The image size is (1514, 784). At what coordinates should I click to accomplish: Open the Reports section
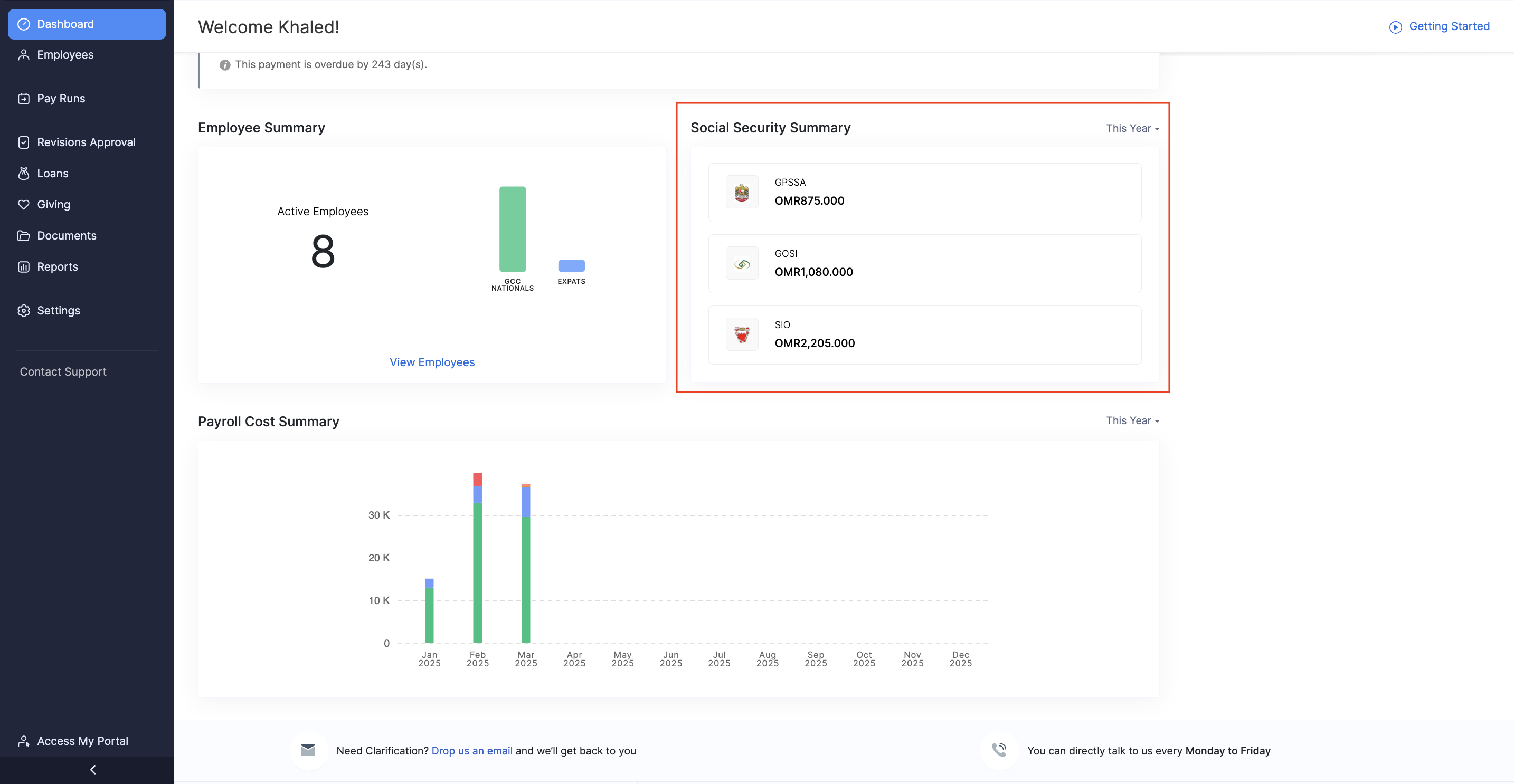[x=57, y=266]
